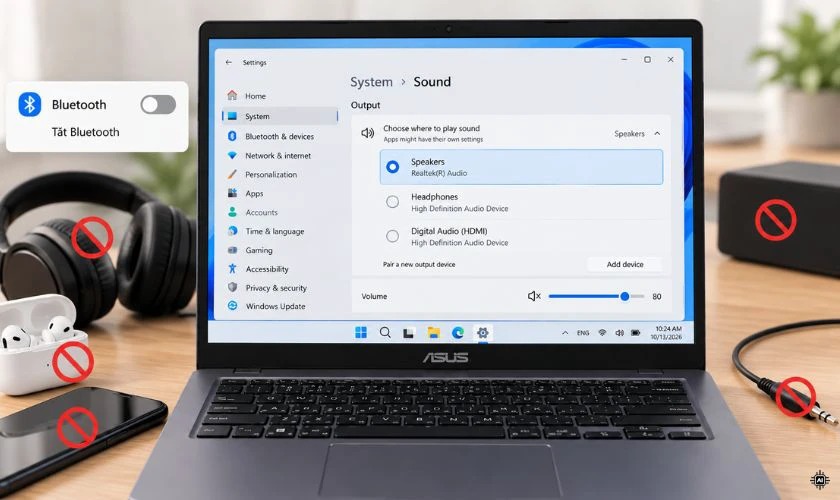This screenshot has height=500, width=840.
Task: Open taskbar Search magnifier
Action: 385,333
